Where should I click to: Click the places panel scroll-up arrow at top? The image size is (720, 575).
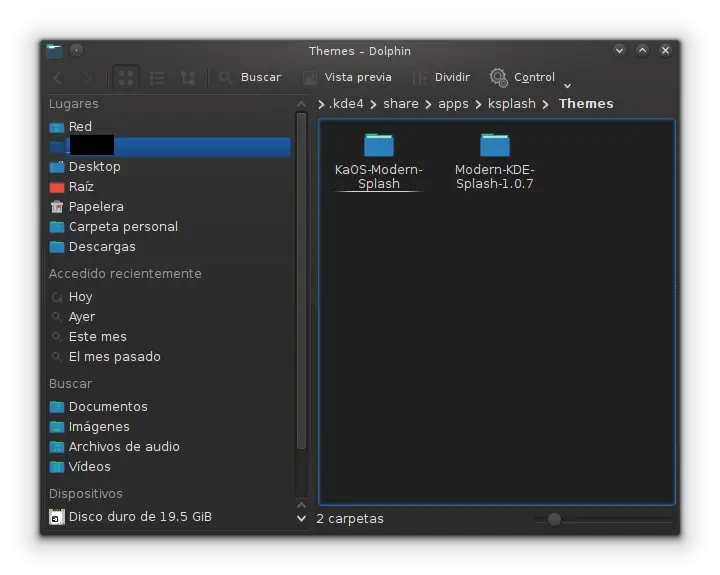[301, 104]
